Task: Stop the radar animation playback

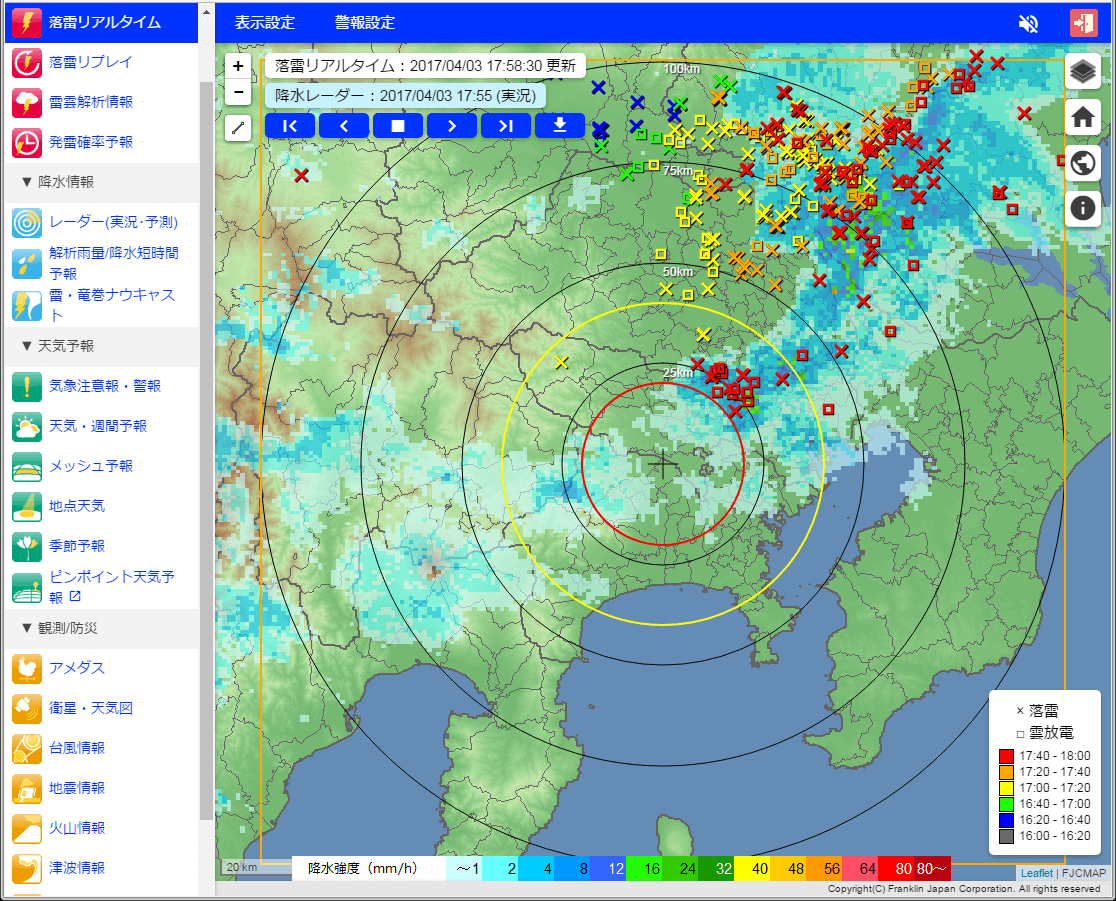Action: (398, 125)
